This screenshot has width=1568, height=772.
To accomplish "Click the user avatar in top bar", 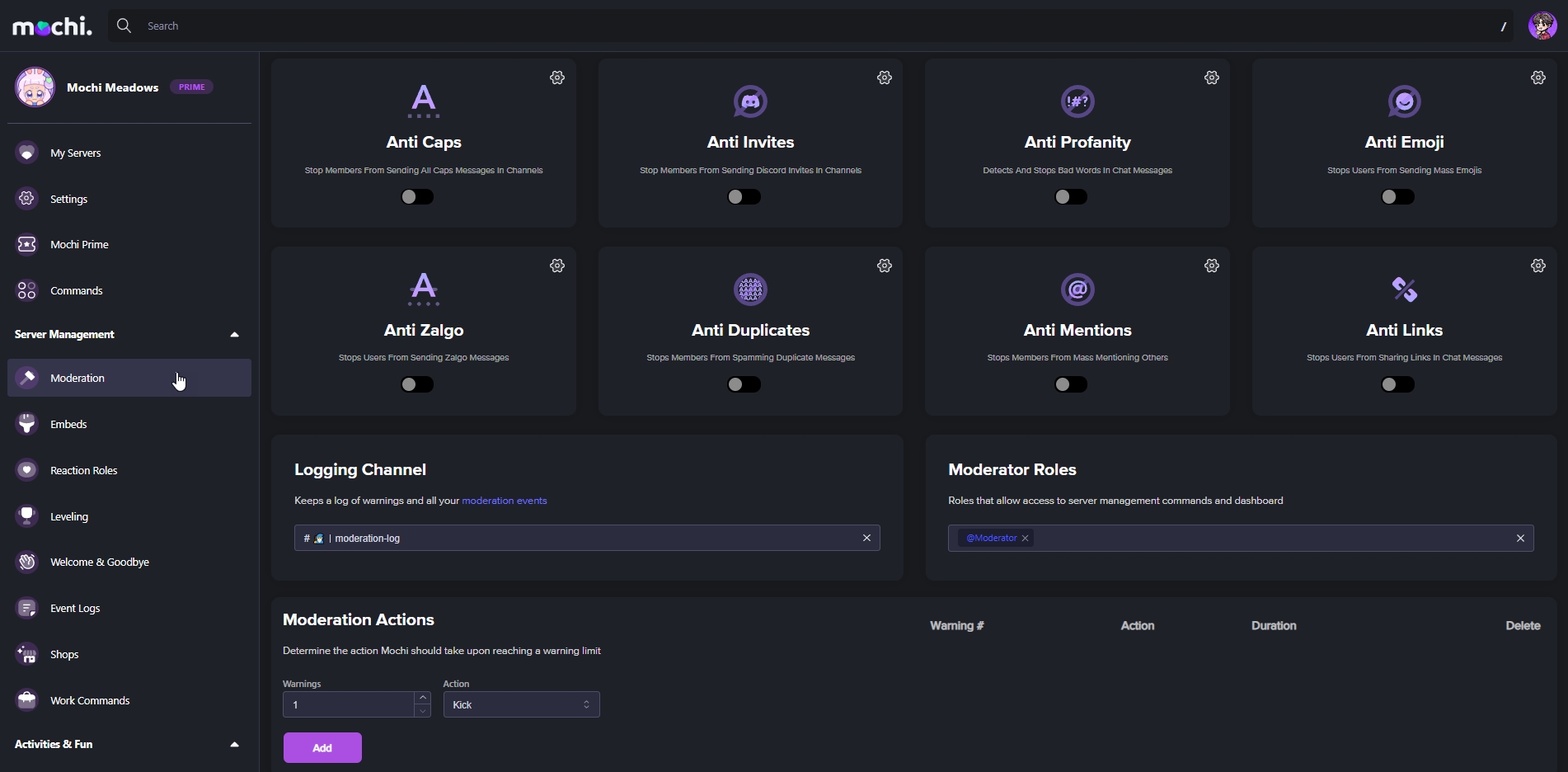I will 1542,26.
